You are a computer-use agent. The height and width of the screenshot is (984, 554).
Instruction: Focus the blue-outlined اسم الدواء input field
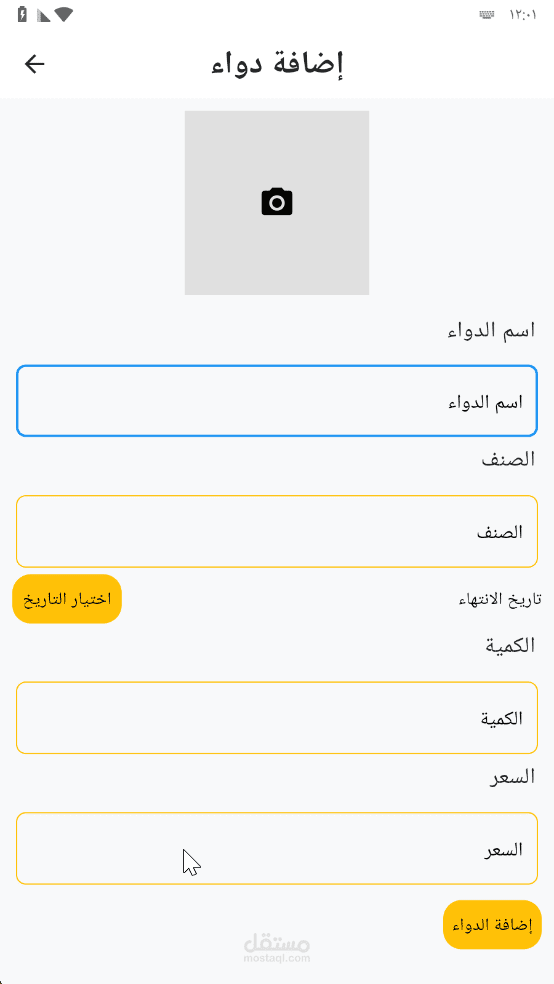click(277, 401)
